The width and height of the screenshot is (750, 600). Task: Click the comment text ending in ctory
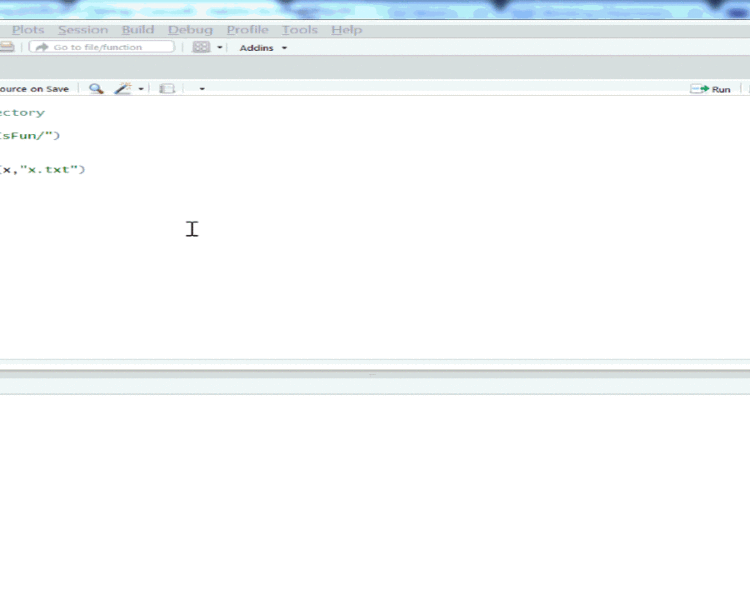[x=22, y=113]
